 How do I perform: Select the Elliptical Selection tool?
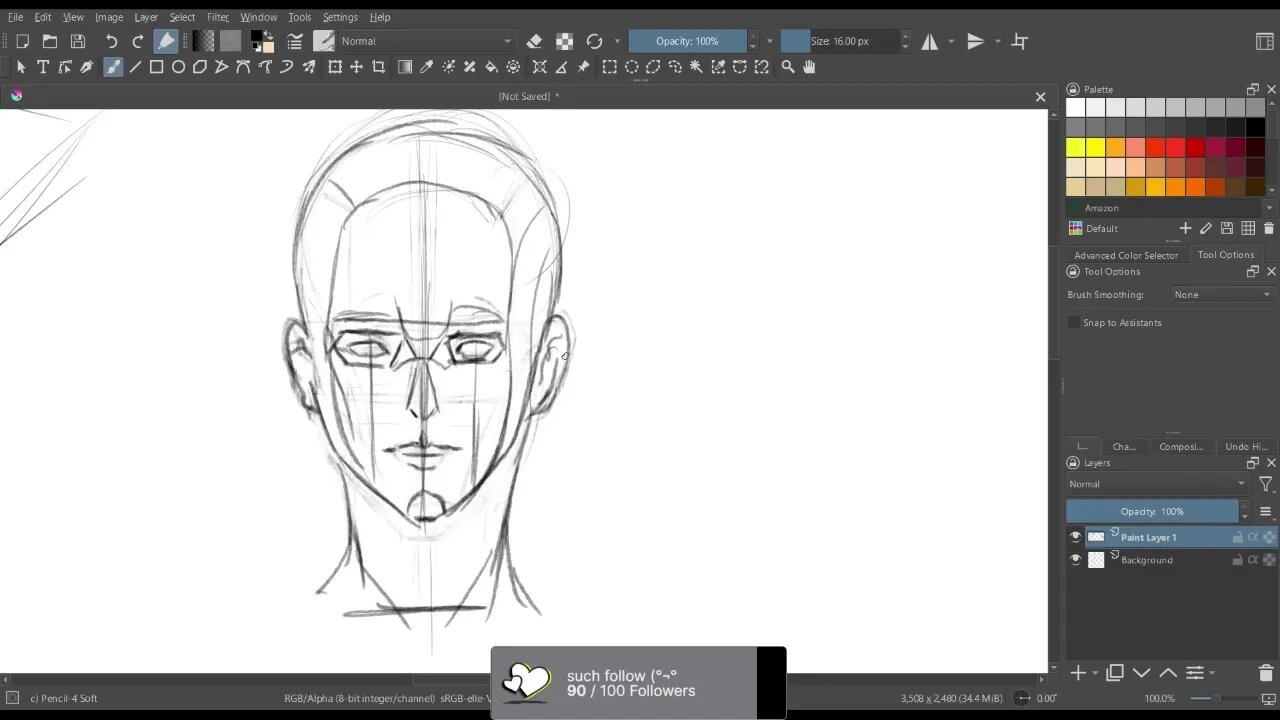[x=632, y=67]
